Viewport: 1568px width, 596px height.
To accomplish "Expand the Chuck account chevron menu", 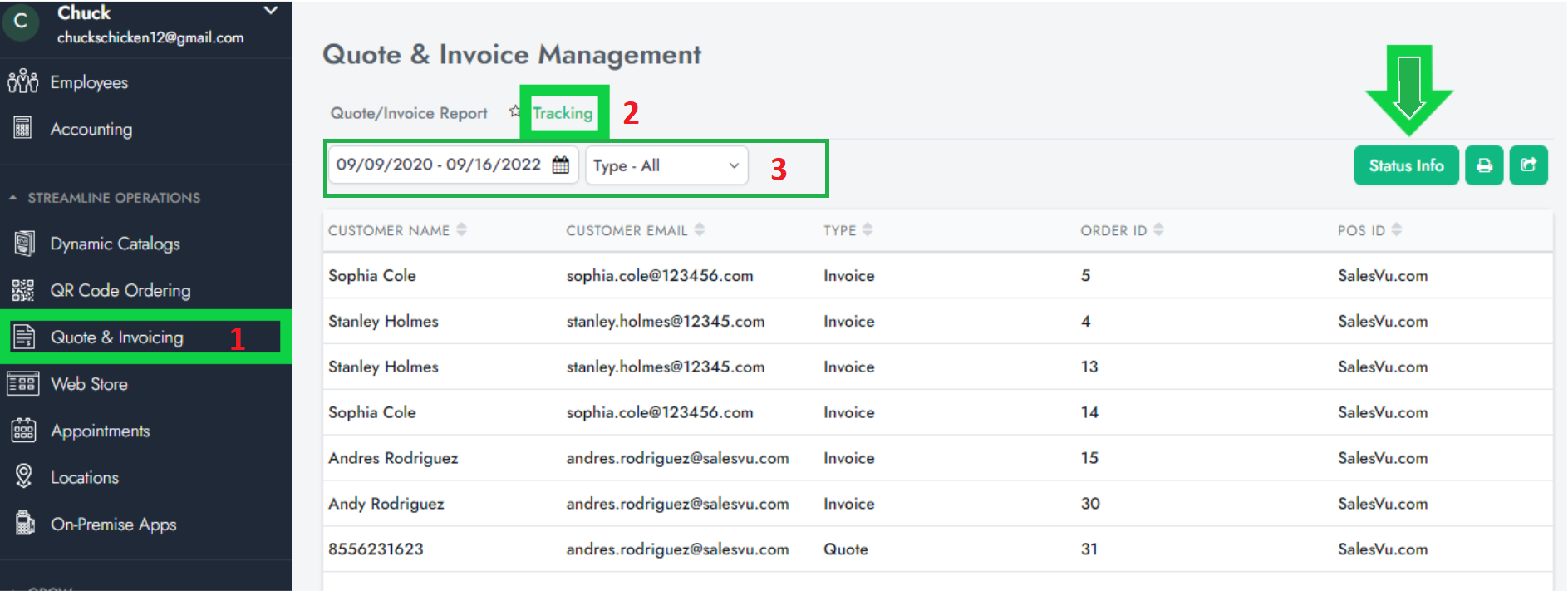I will coord(270,11).
